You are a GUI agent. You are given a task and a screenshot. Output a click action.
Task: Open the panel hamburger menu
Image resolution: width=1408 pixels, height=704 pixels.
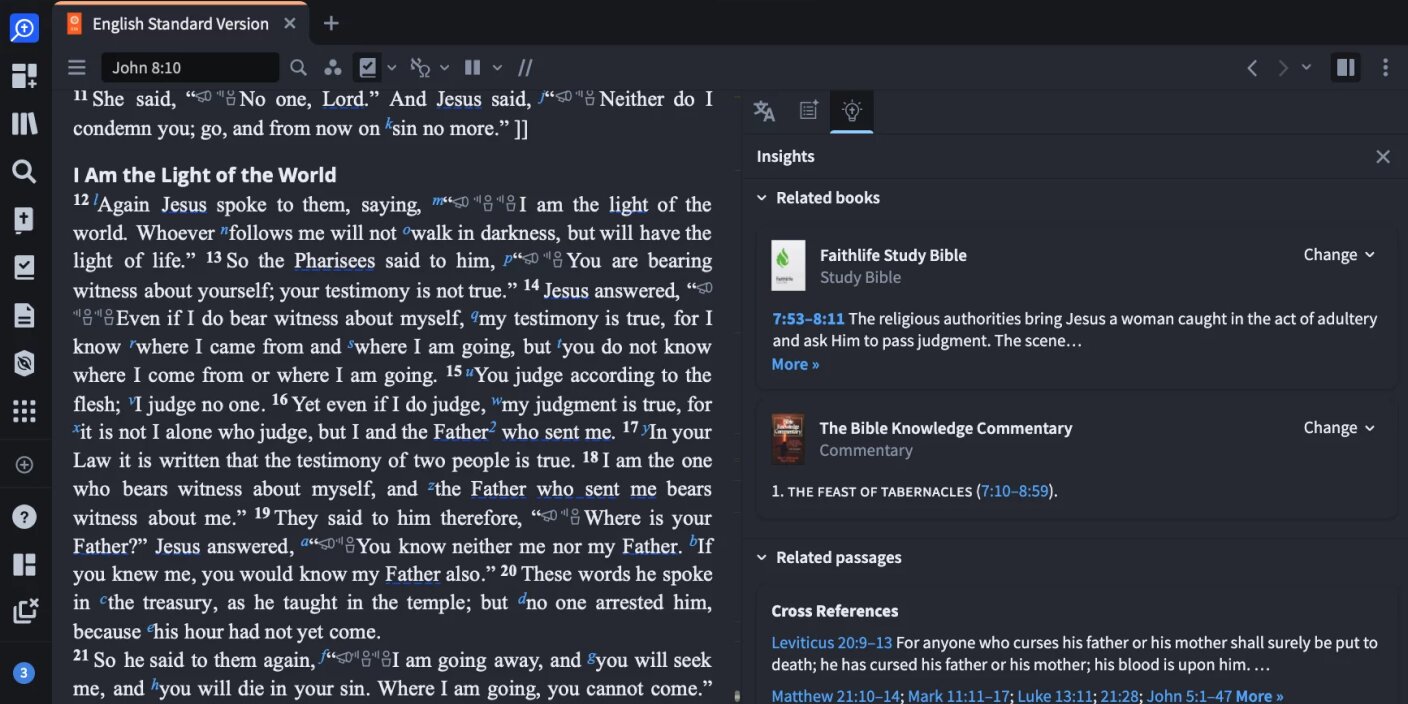click(77, 68)
